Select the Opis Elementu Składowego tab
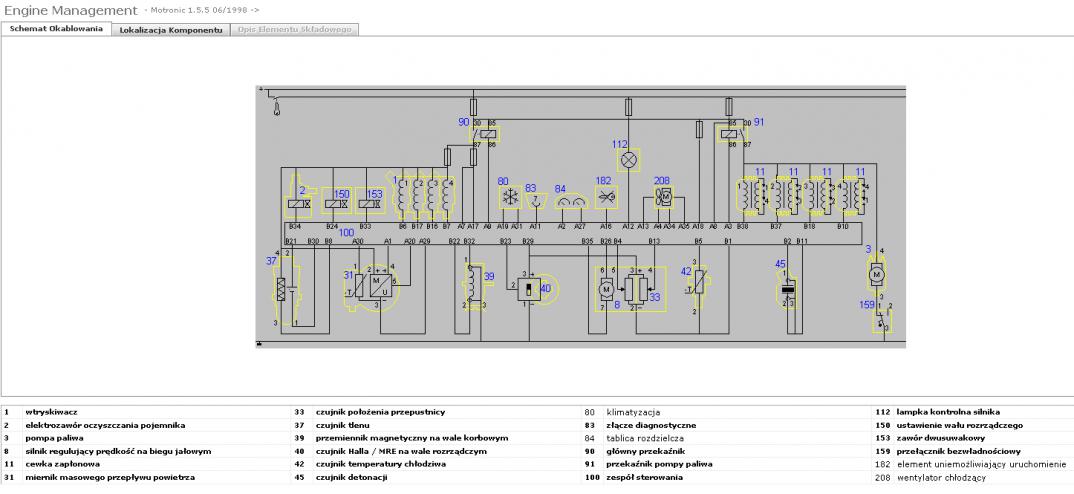The width and height of the screenshot is (1074, 494). (295, 30)
